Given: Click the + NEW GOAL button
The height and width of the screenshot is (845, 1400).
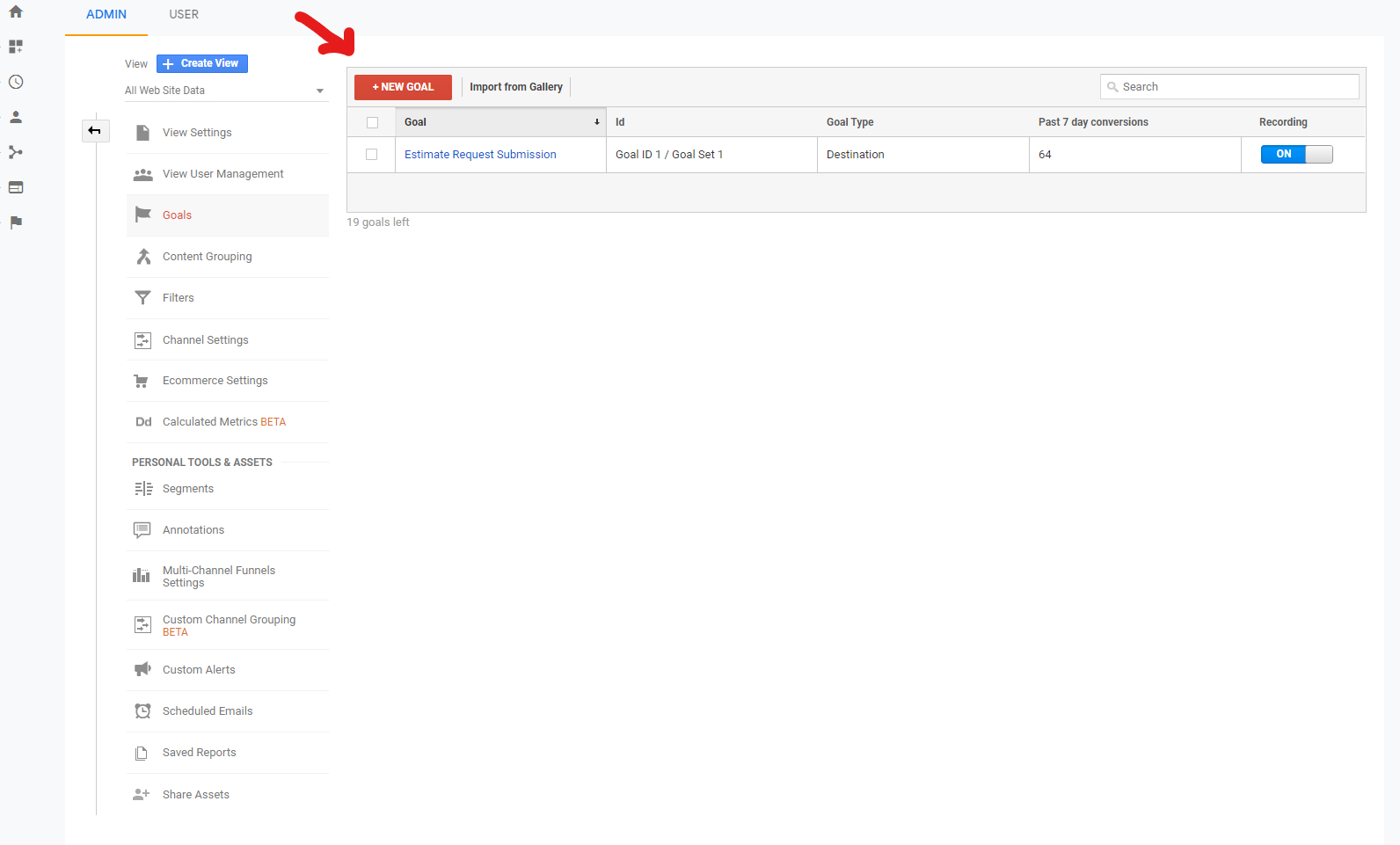Looking at the screenshot, I should tap(403, 87).
